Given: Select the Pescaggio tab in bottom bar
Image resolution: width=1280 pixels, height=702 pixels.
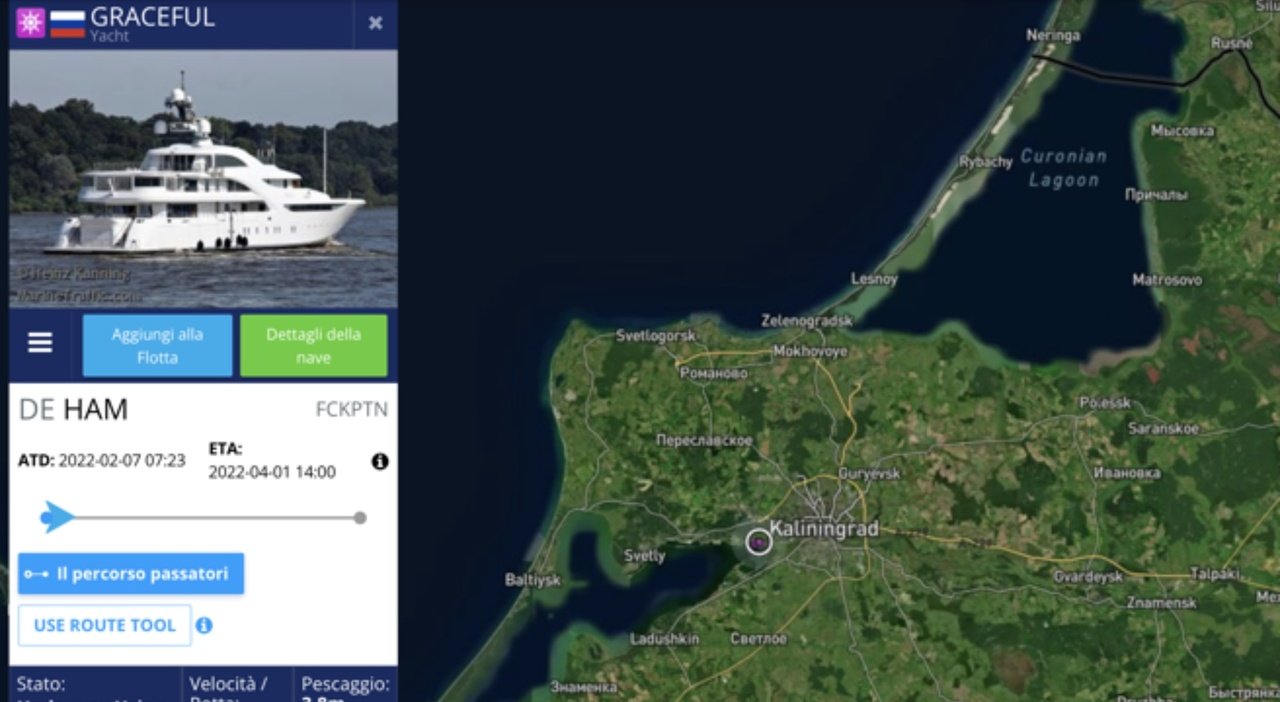Looking at the screenshot, I should 346,686.
